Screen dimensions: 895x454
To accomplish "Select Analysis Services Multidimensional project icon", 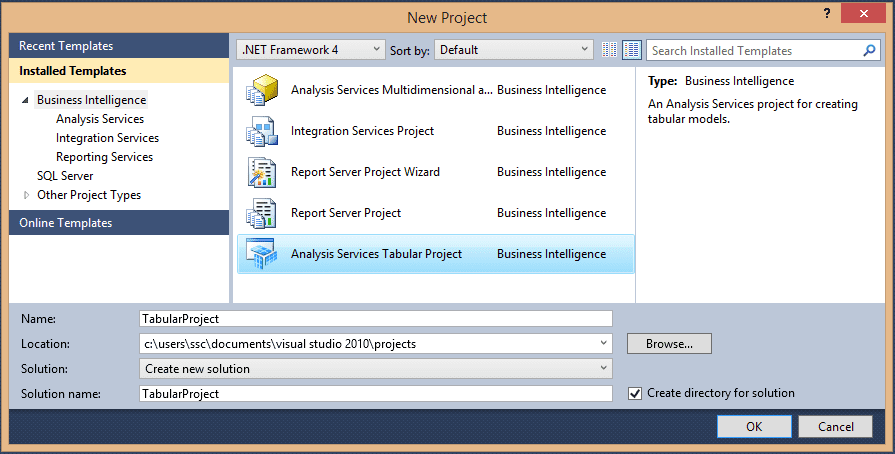I will (x=262, y=90).
